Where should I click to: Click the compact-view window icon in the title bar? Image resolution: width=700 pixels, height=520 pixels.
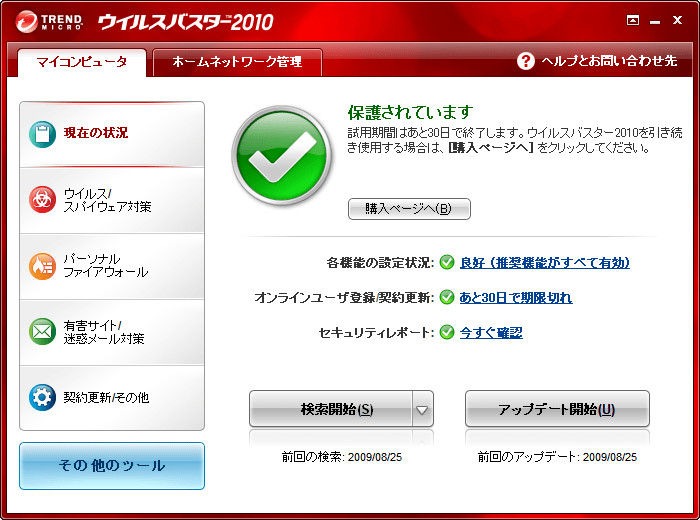coord(633,20)
